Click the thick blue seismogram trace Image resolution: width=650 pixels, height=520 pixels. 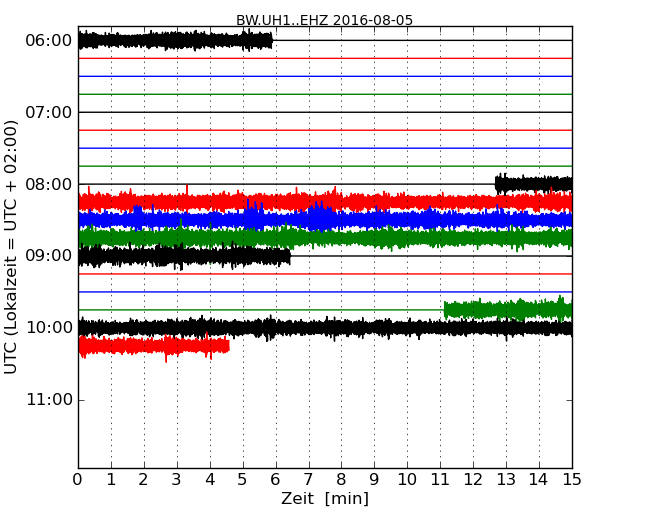click(320, 217)
